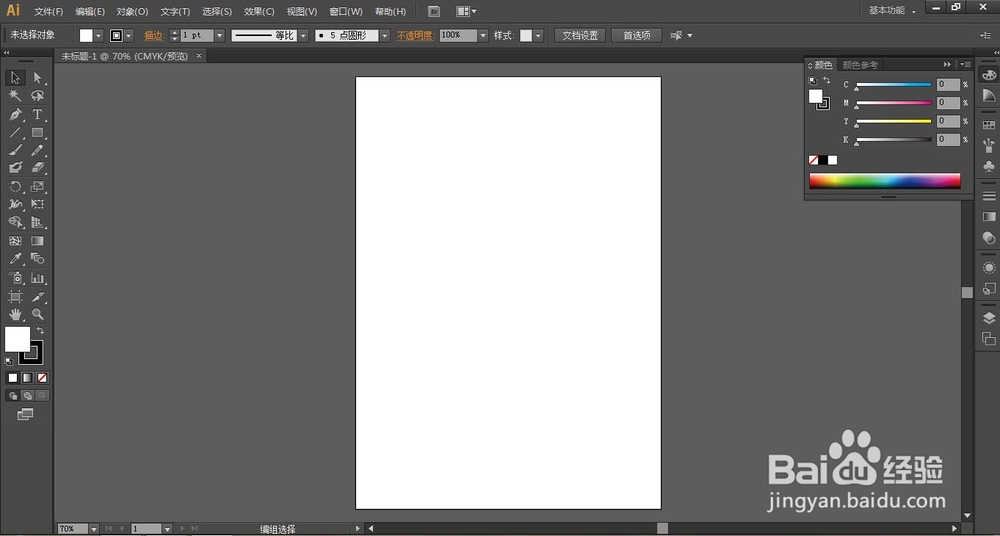
Task: Enable Draw Normal mode
Action: 13,396
